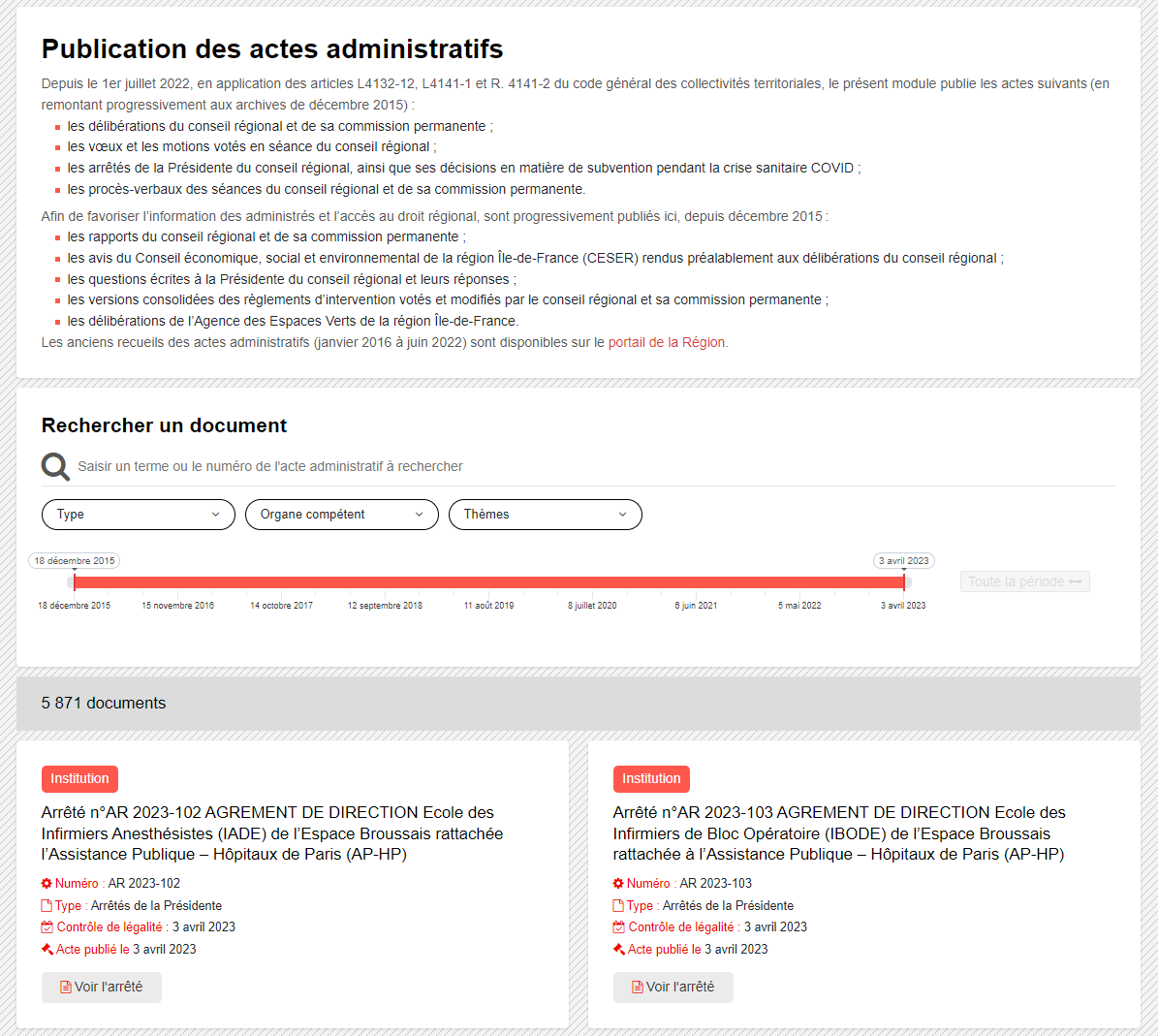
Task: Open the Type filter dropdown
Action: 139,515
